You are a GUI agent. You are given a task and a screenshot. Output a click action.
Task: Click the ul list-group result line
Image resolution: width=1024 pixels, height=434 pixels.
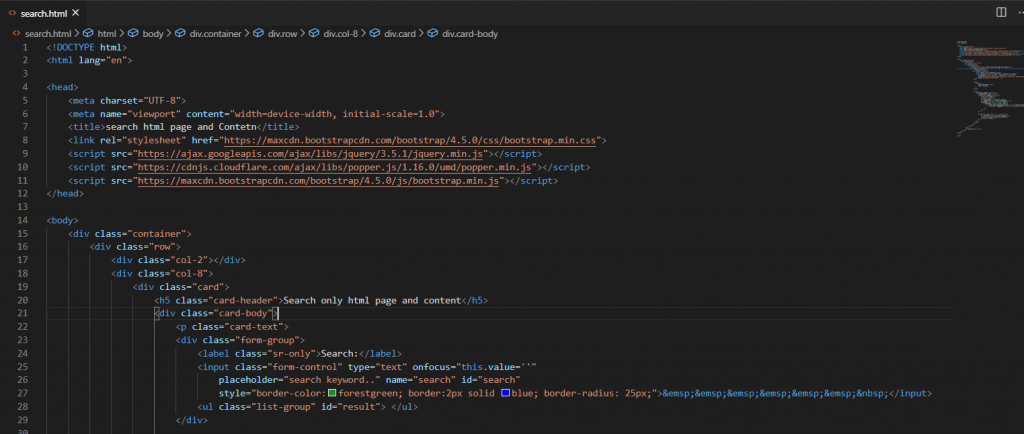pos(307,407)
